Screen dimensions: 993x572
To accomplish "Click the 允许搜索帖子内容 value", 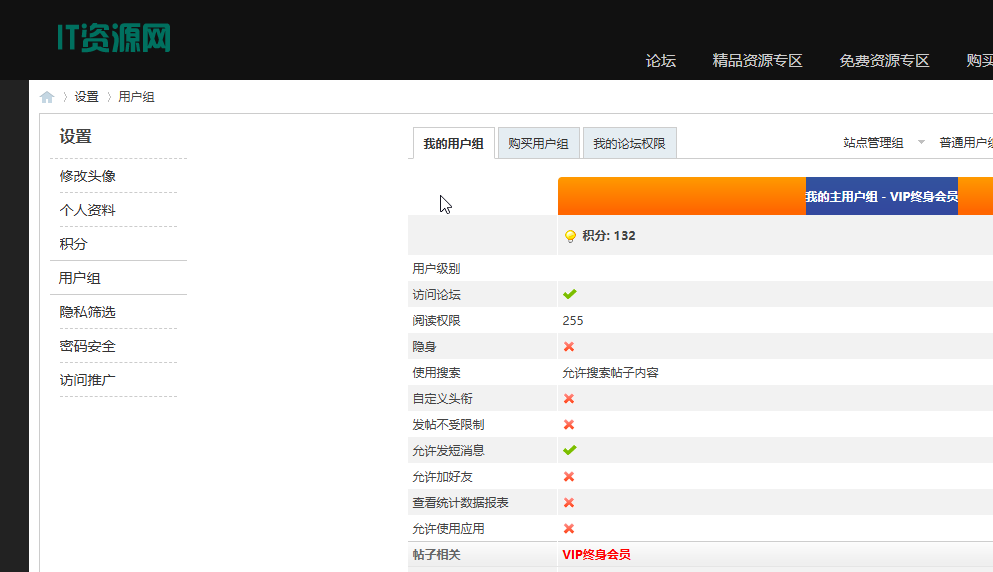I will 610,372.
